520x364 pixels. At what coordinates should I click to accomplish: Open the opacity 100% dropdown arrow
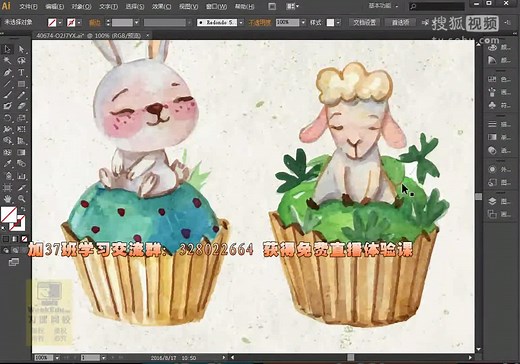[x=303, y=23]
